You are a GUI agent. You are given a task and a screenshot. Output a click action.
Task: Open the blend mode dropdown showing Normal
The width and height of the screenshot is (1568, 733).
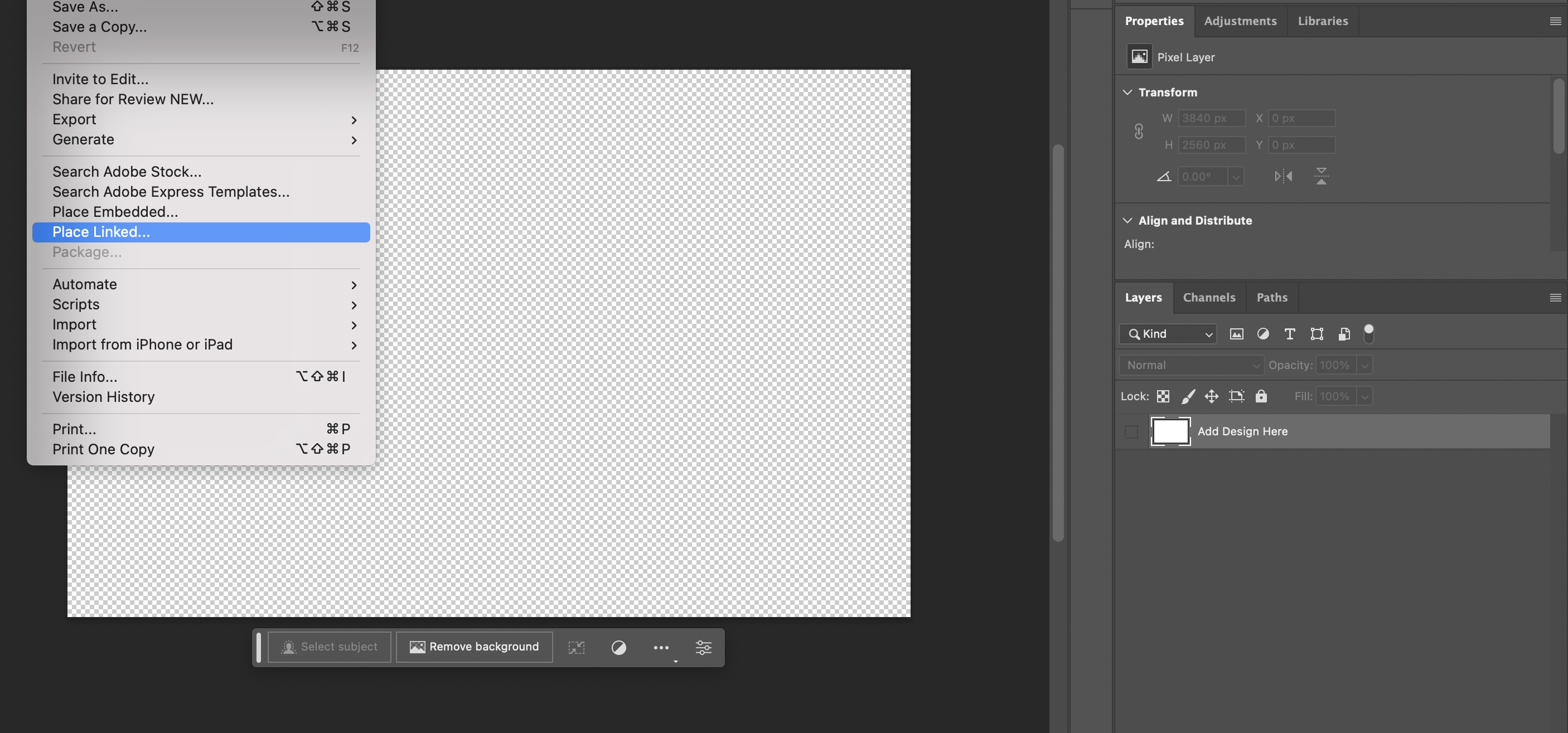pos(1190,365)
